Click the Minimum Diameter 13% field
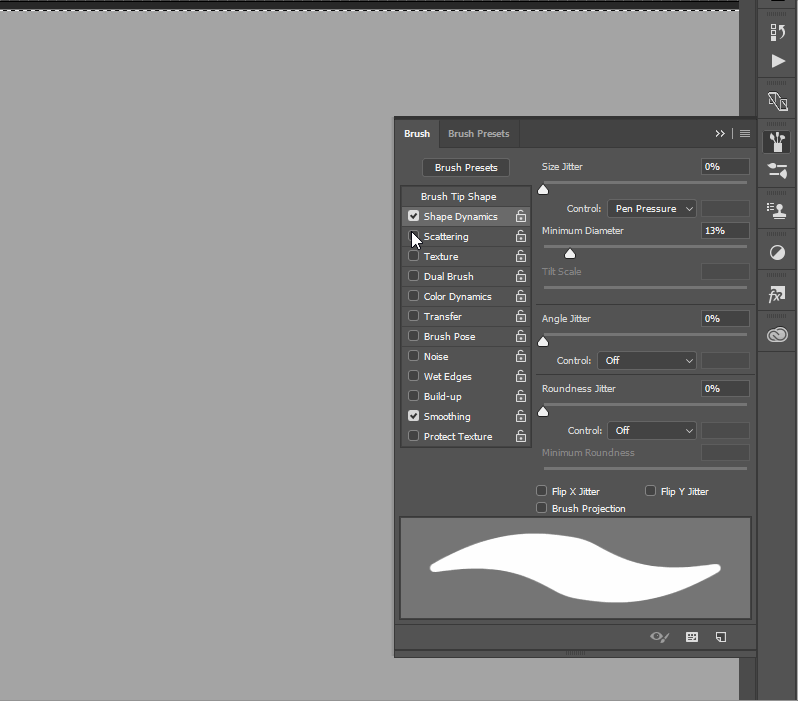This screenshot has width=798, height=701. click(x=725, y=231)
